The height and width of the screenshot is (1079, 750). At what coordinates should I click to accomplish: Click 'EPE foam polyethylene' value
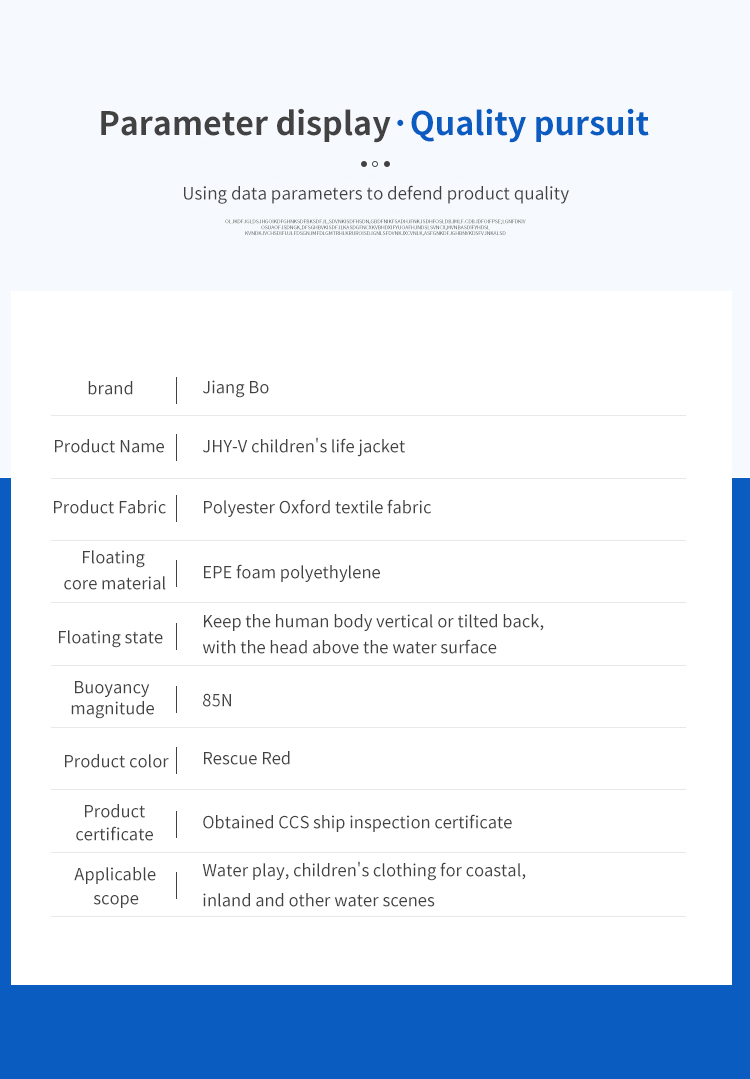pyautogui.click(x=291, y=573)
